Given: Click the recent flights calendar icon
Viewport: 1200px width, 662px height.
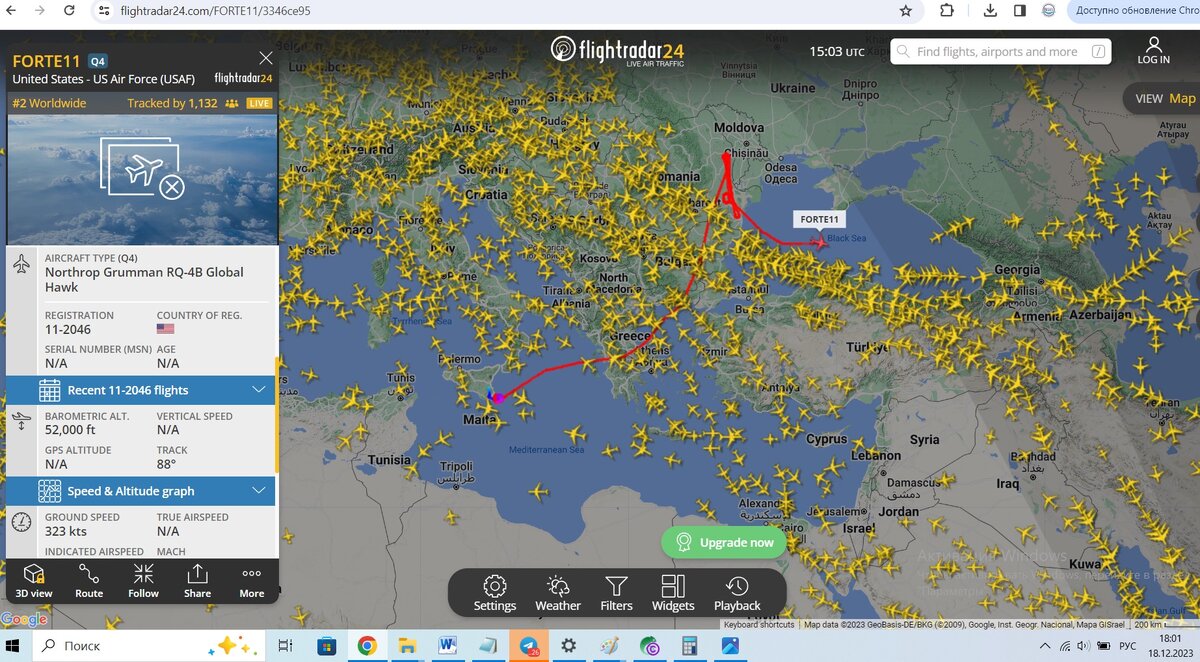Looking at the screenshot, I should tap(50, 390).
